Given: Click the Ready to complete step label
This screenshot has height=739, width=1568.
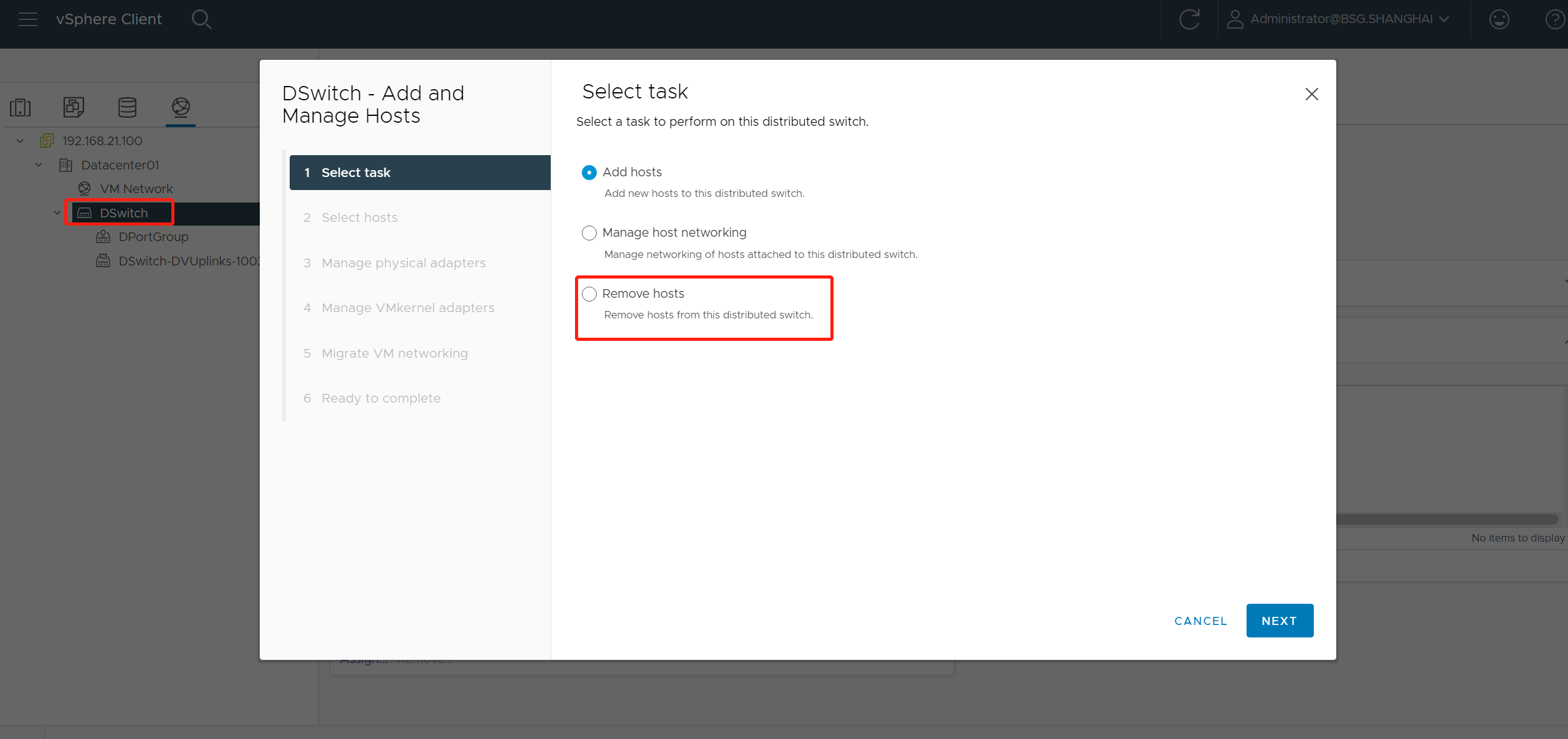Looking at the screenshot, I should point(380,398).
